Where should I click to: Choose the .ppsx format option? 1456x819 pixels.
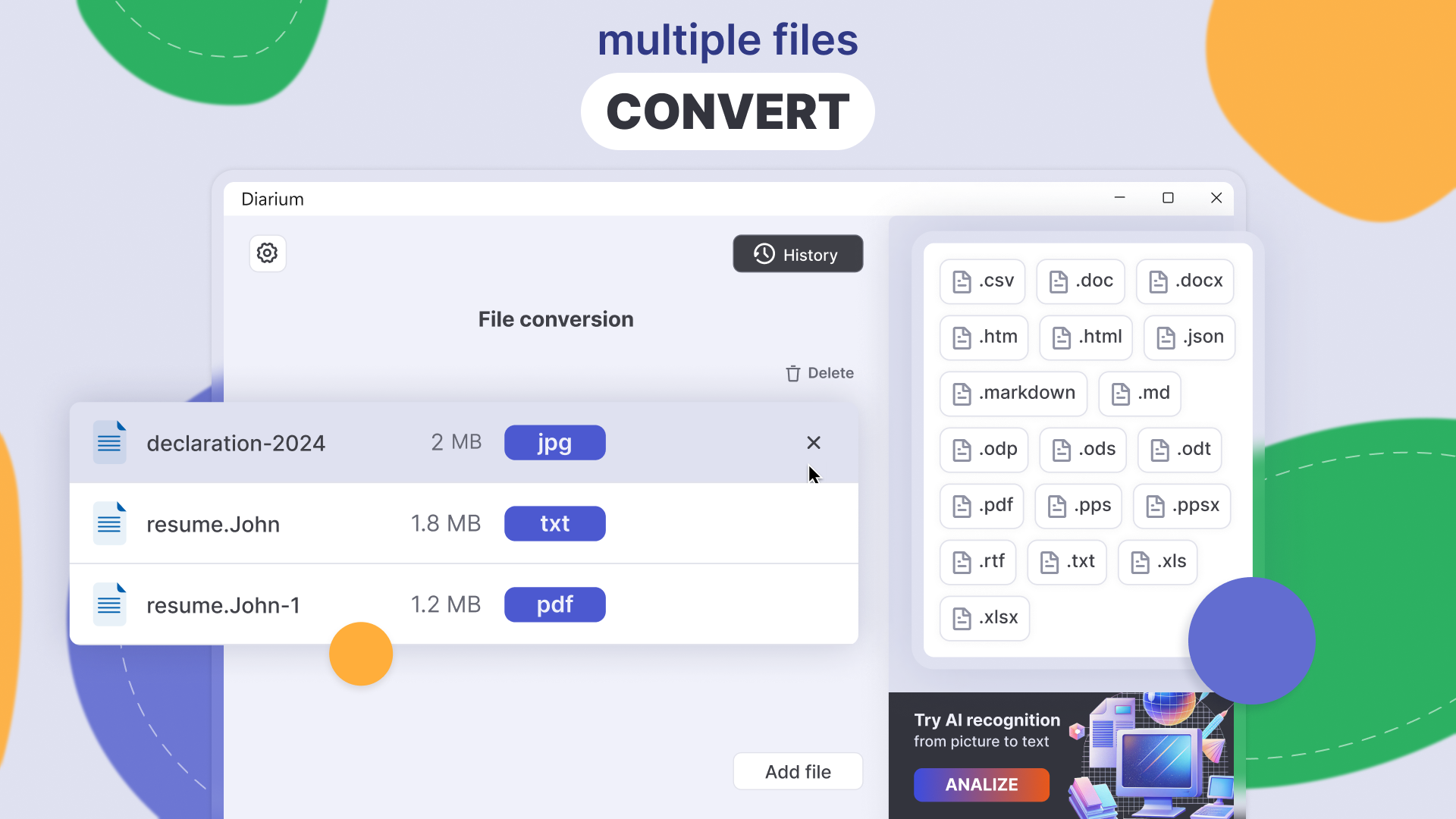[1182, 506]
